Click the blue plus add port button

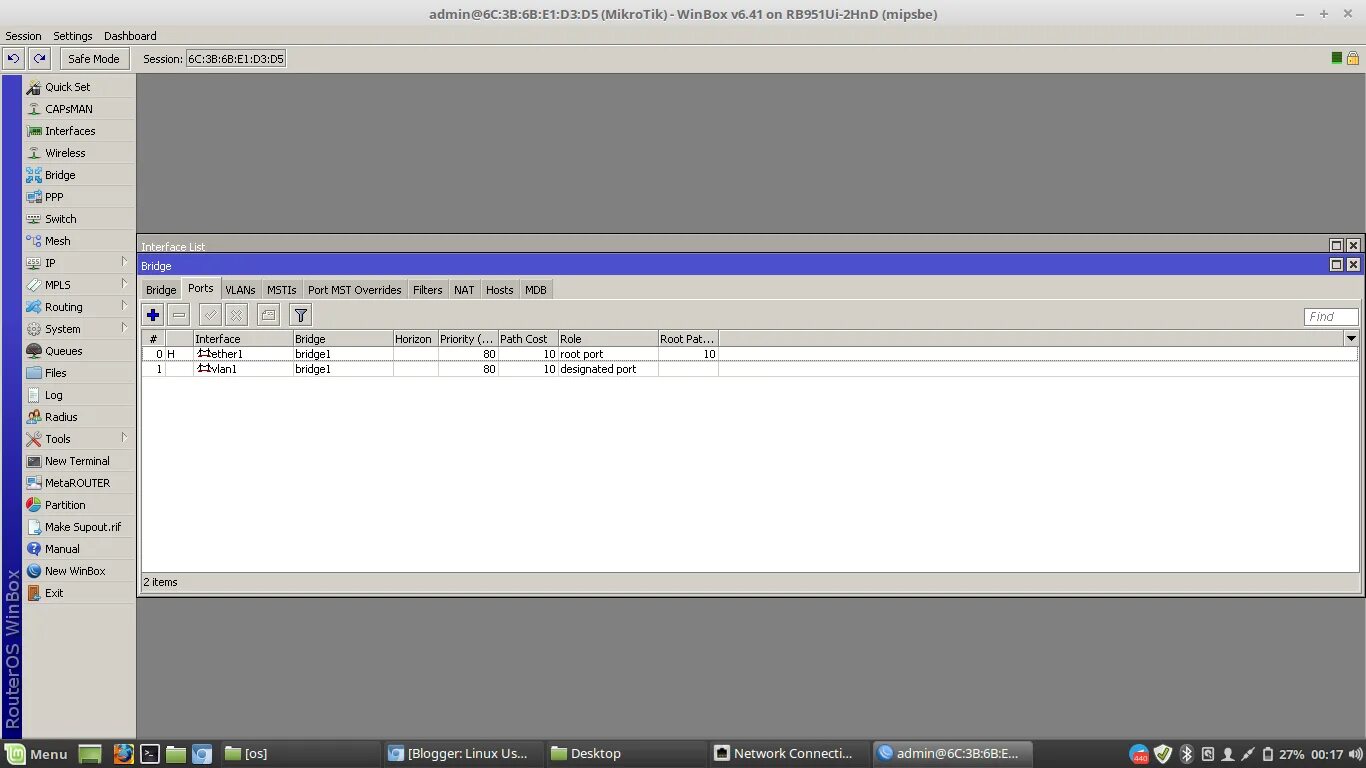153,315
